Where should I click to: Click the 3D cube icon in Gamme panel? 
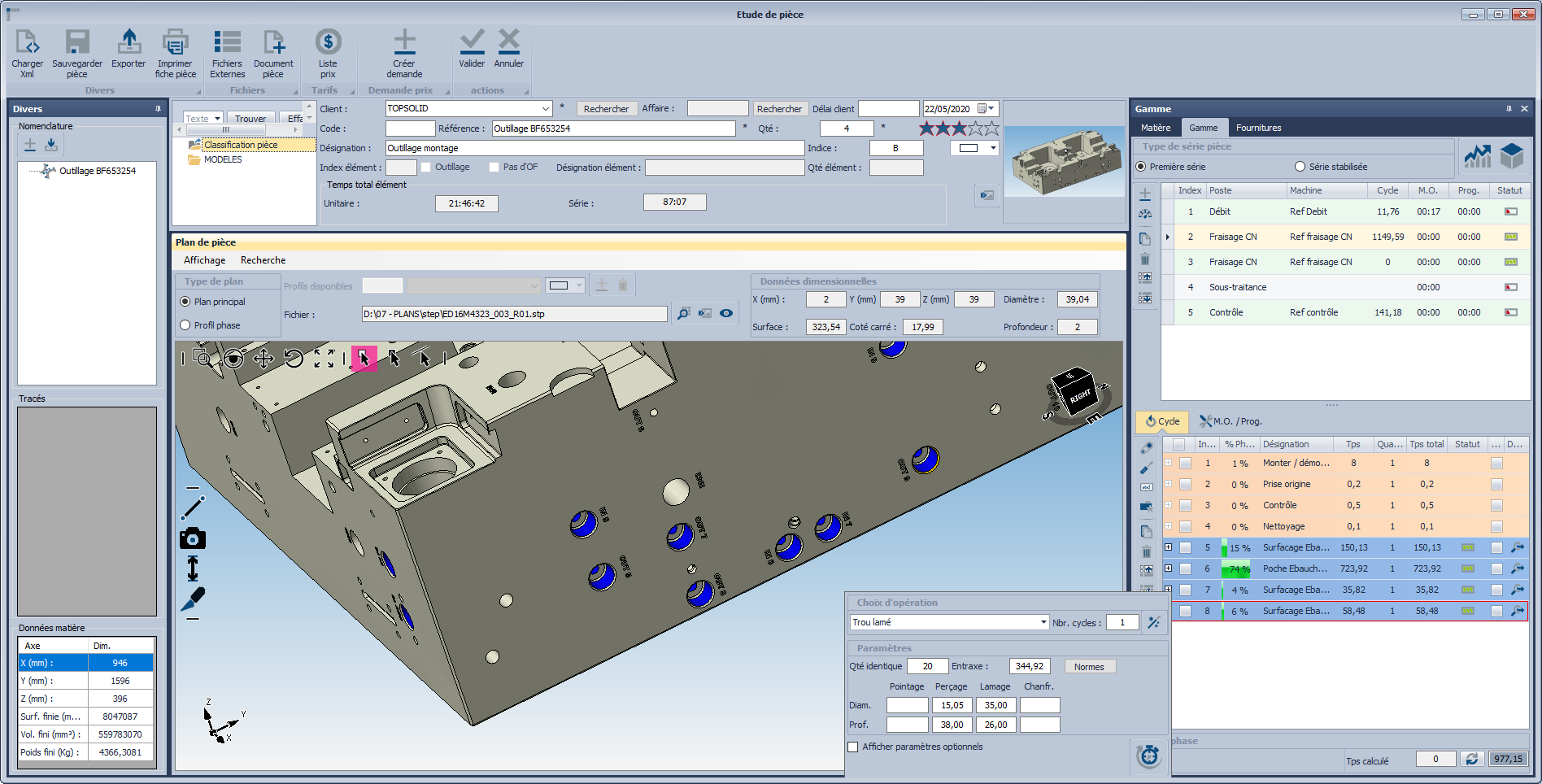click(1511, 155)
